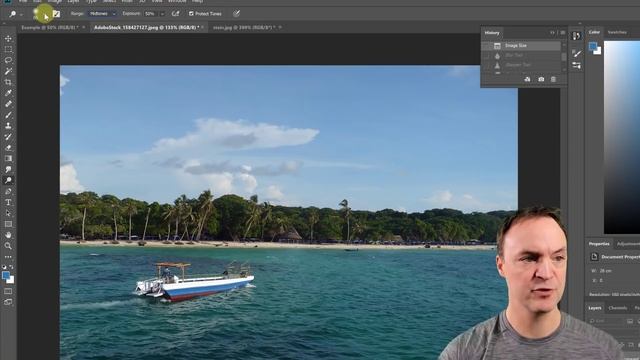Create new snapshot camera icon in History
Viewport: 640px width, 360px height.
click(x=541, y=79)
